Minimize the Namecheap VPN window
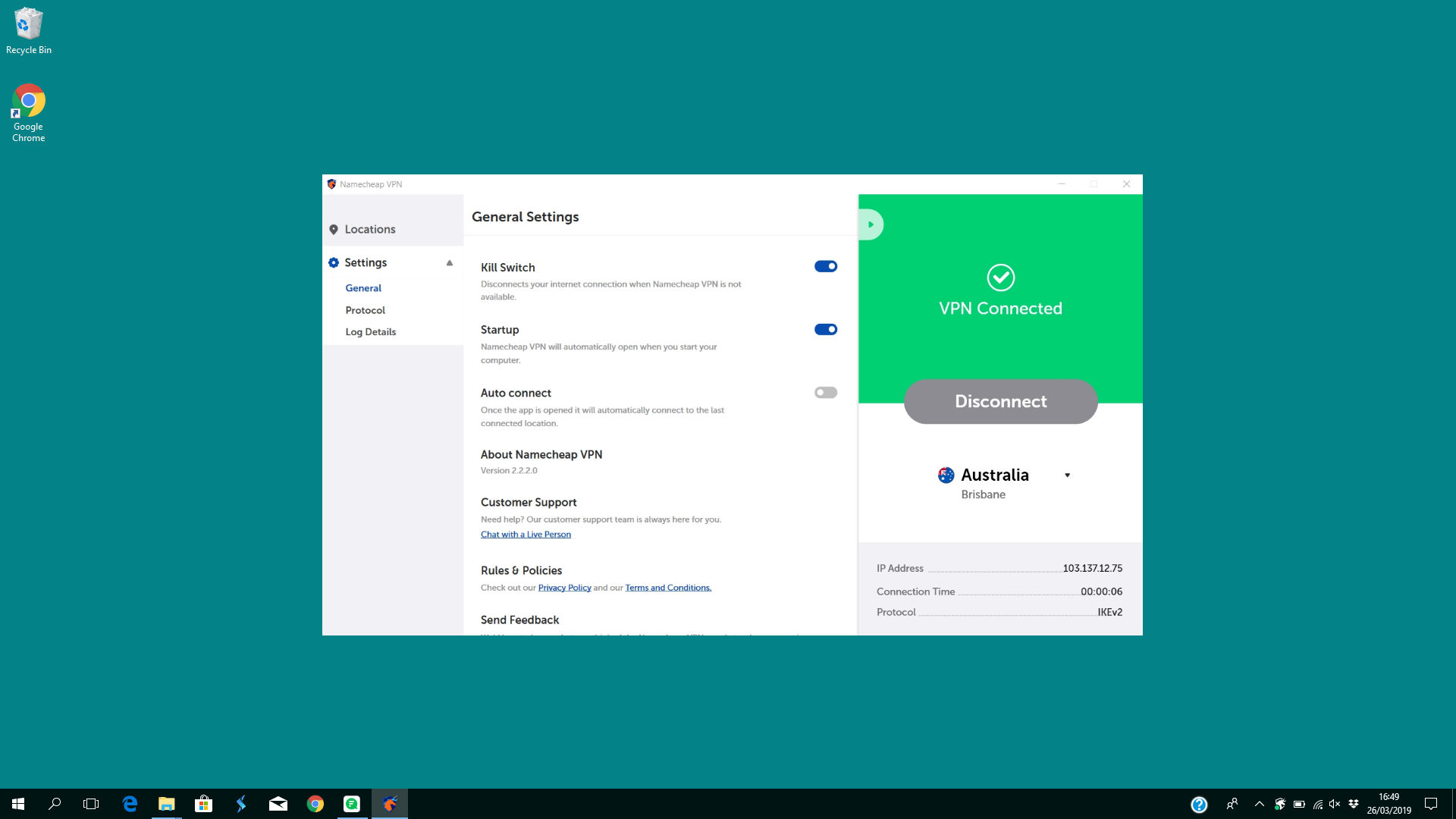The height and width of the screenshot is (819, 1456). [x=1062, y=184]
